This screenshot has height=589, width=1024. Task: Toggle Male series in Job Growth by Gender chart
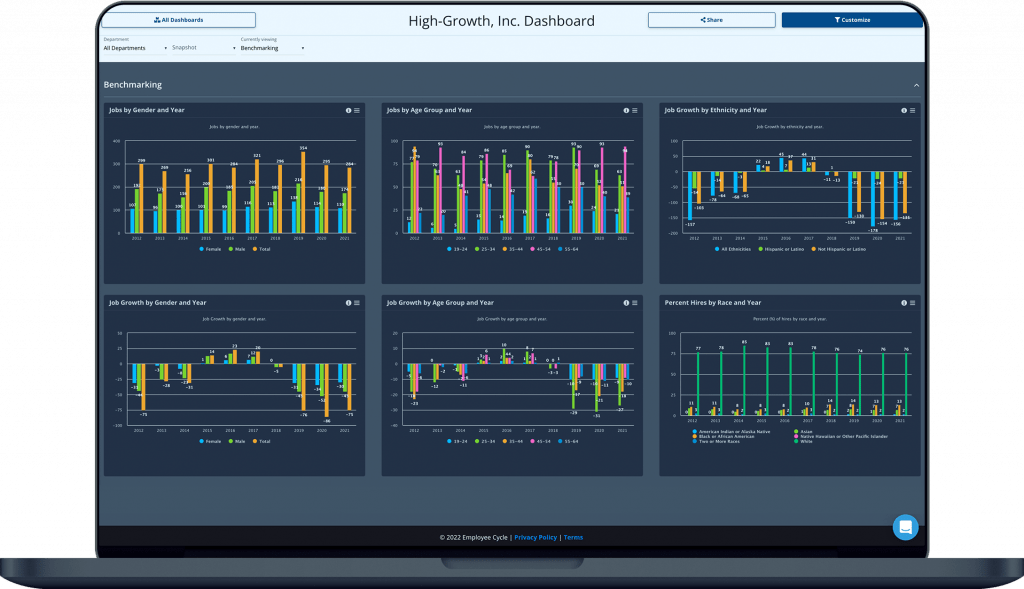click(x=237, y=441)
